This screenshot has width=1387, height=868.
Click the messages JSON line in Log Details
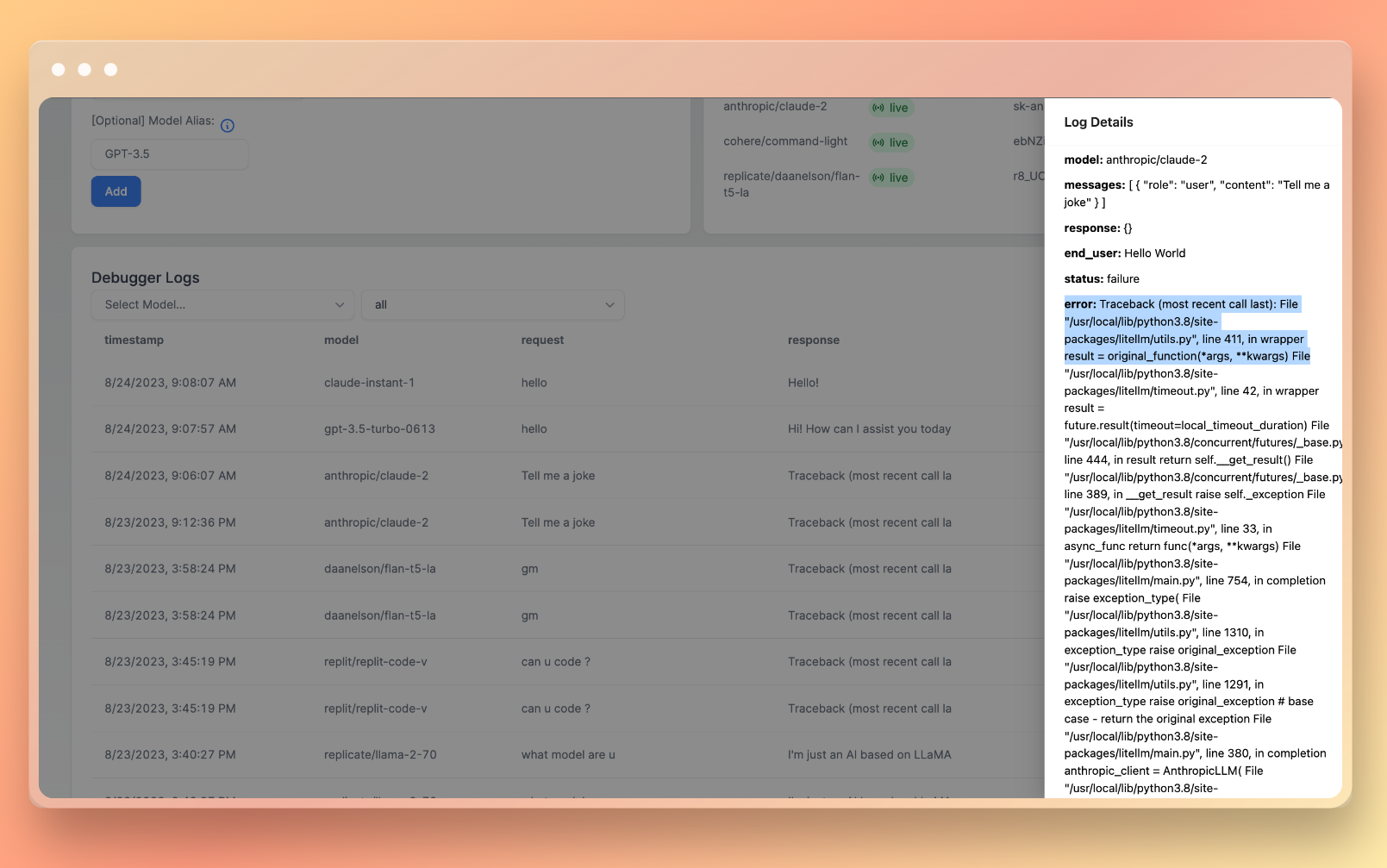(1196, 194)
